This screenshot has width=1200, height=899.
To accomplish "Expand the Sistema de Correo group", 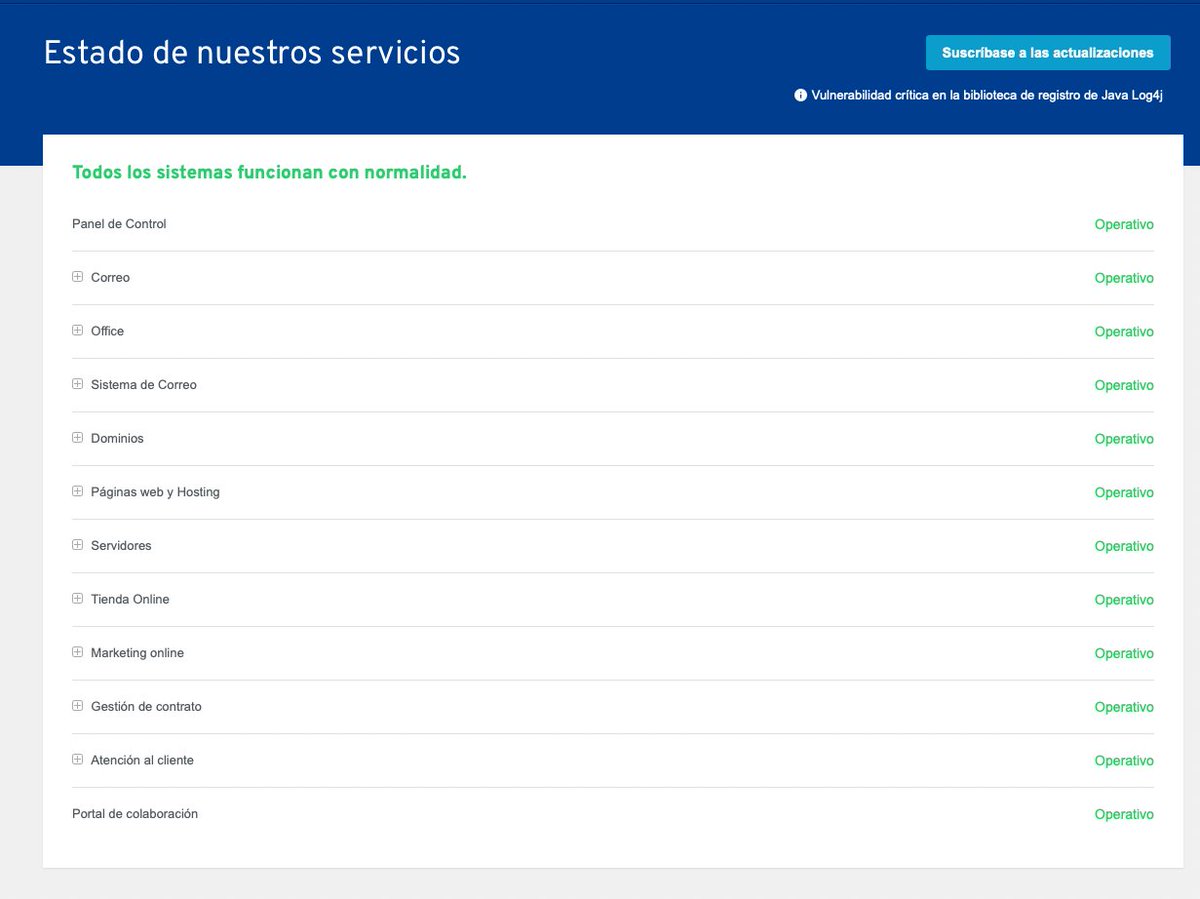I will [78, 384].
